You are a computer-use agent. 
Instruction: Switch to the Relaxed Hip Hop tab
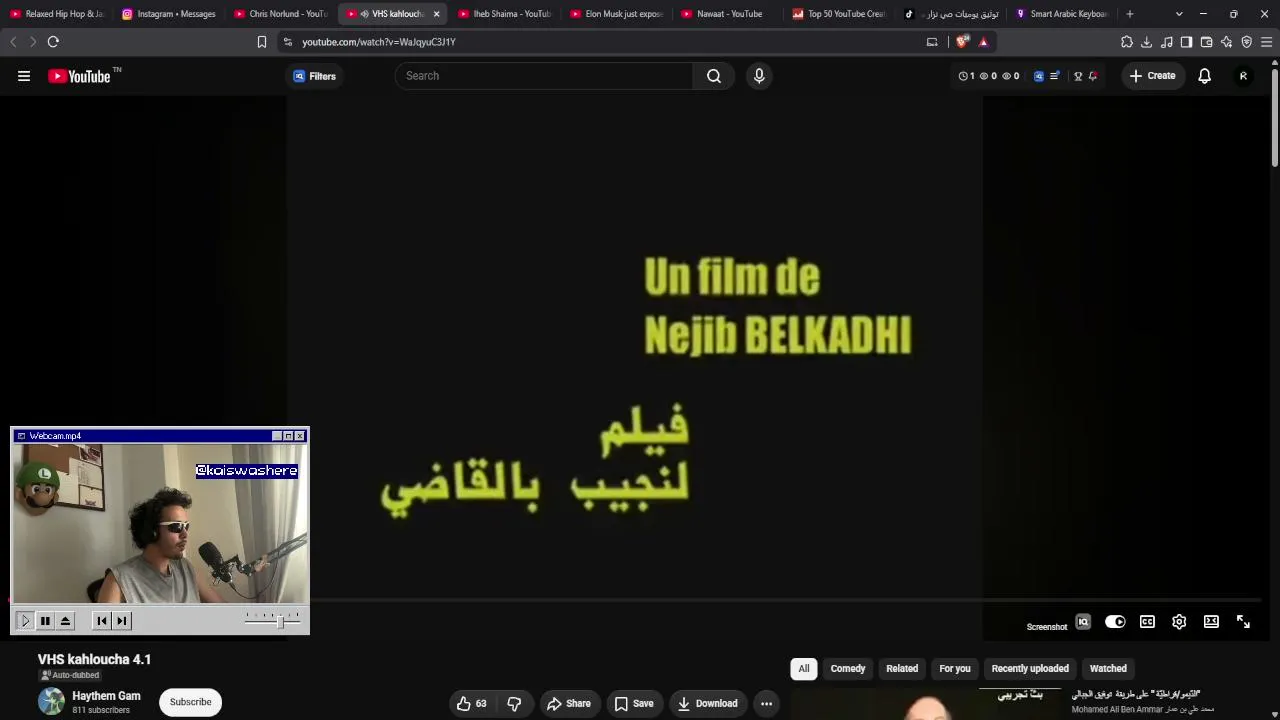point(57,14)
